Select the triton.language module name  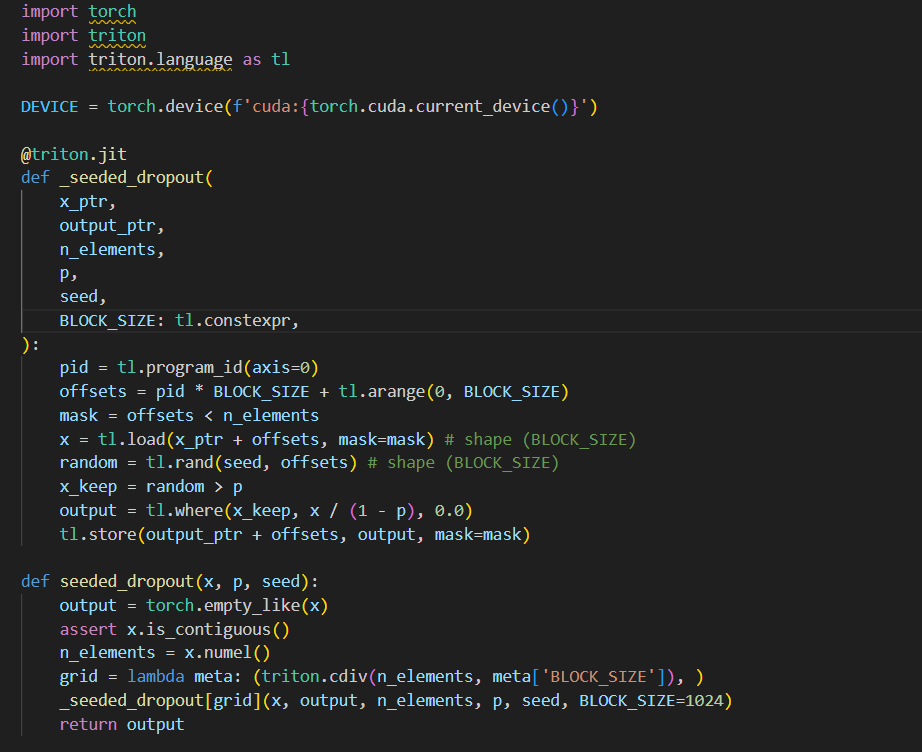[160, 59]
